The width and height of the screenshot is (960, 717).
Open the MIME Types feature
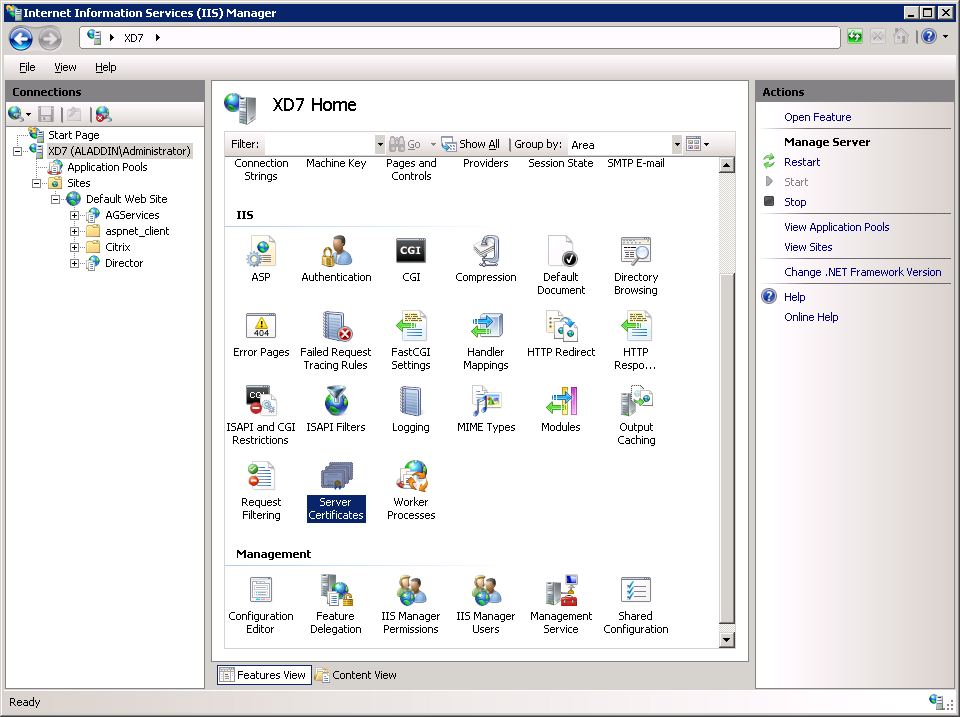486,409
